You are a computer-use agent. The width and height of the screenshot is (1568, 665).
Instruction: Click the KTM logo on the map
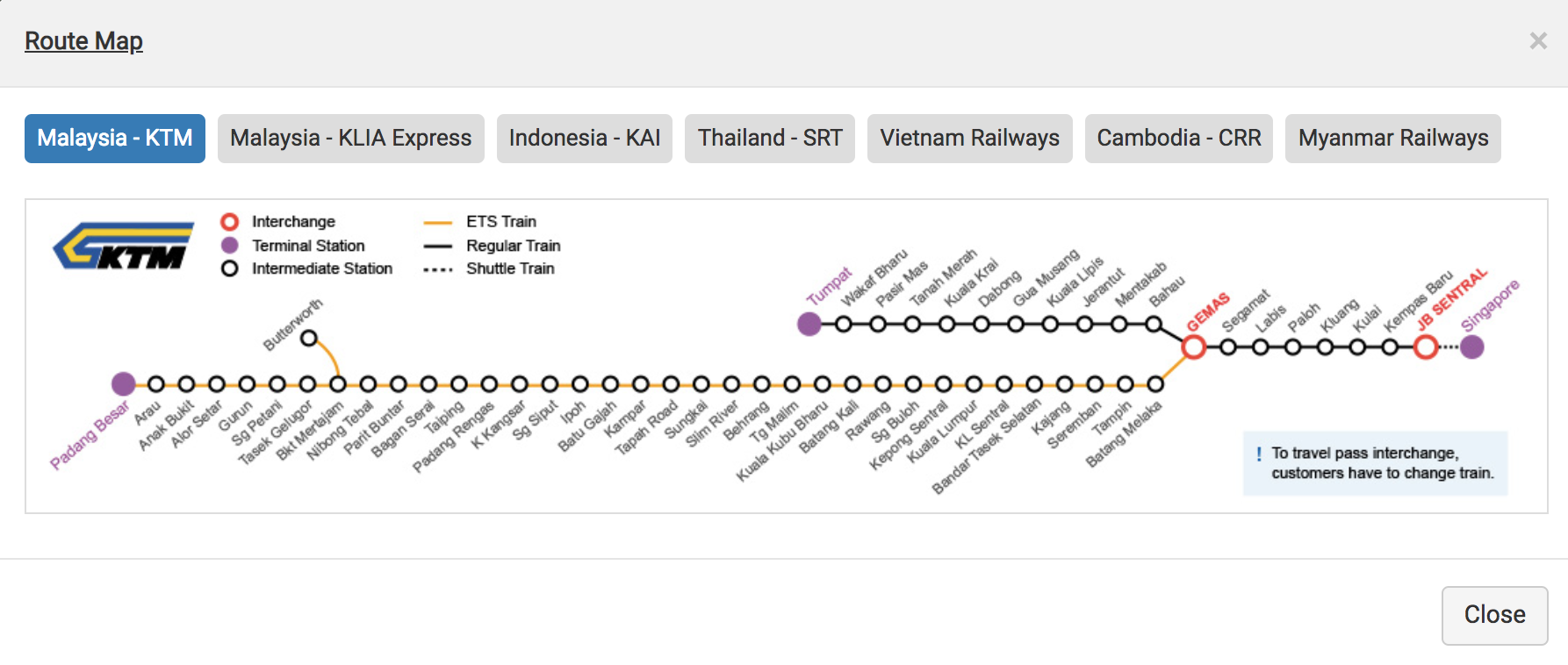click(124, 245)
